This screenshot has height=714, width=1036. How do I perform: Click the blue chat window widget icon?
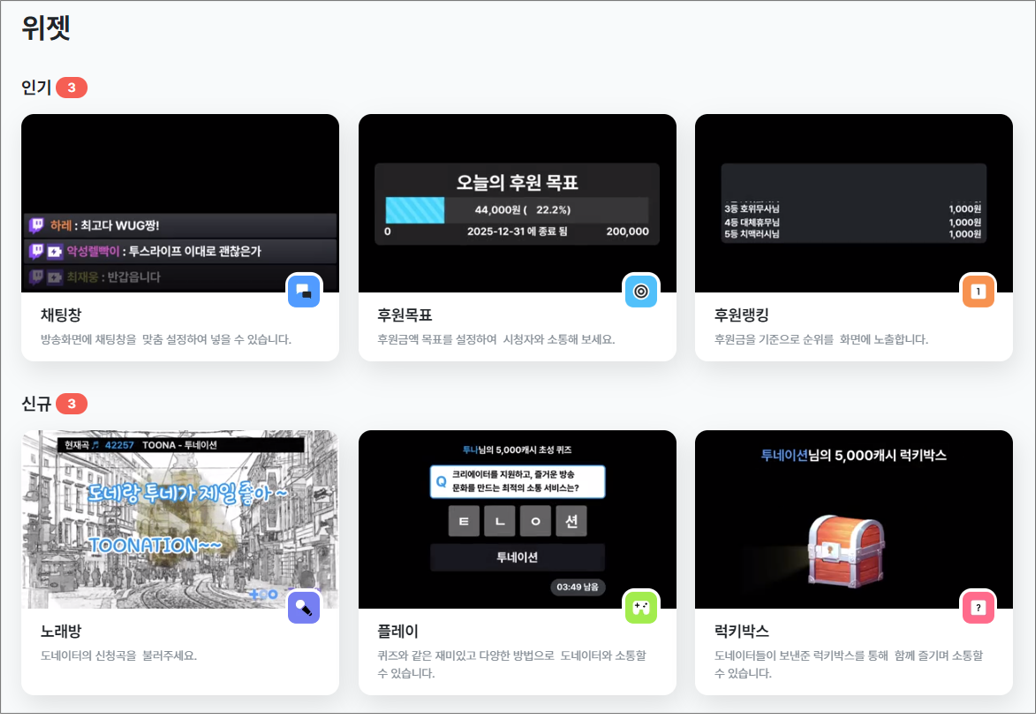pos(304,291)
